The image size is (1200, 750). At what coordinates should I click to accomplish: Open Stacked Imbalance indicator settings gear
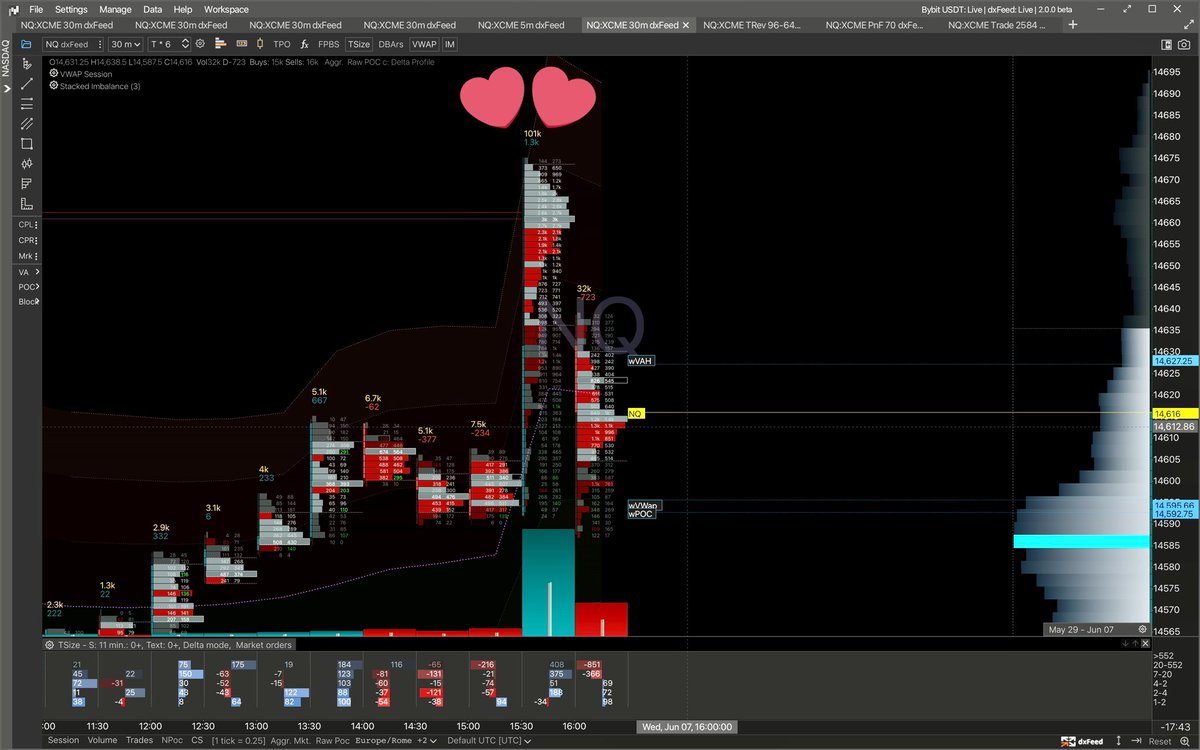tap(53, 86)
